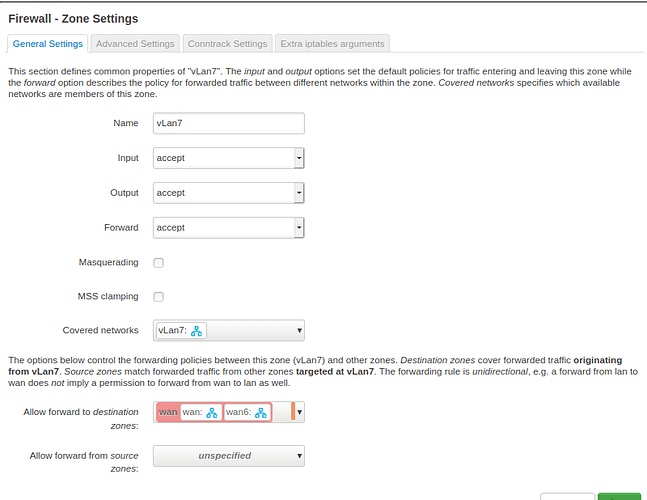Viewport: 647px width, 500px height.
Task: Click the gray button beside the green one
Action: coord(566,496)
